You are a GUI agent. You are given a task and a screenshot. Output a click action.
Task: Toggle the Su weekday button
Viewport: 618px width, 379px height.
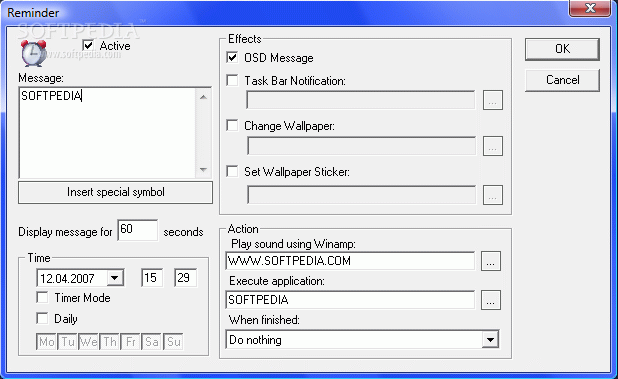click(173, 342)
